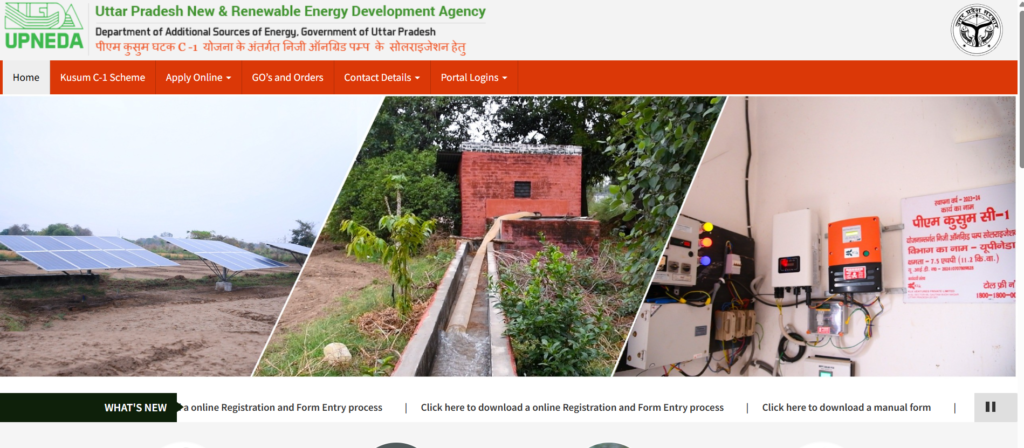
Task: Click the WHAT'S NEW label
Action: point(135,408)
